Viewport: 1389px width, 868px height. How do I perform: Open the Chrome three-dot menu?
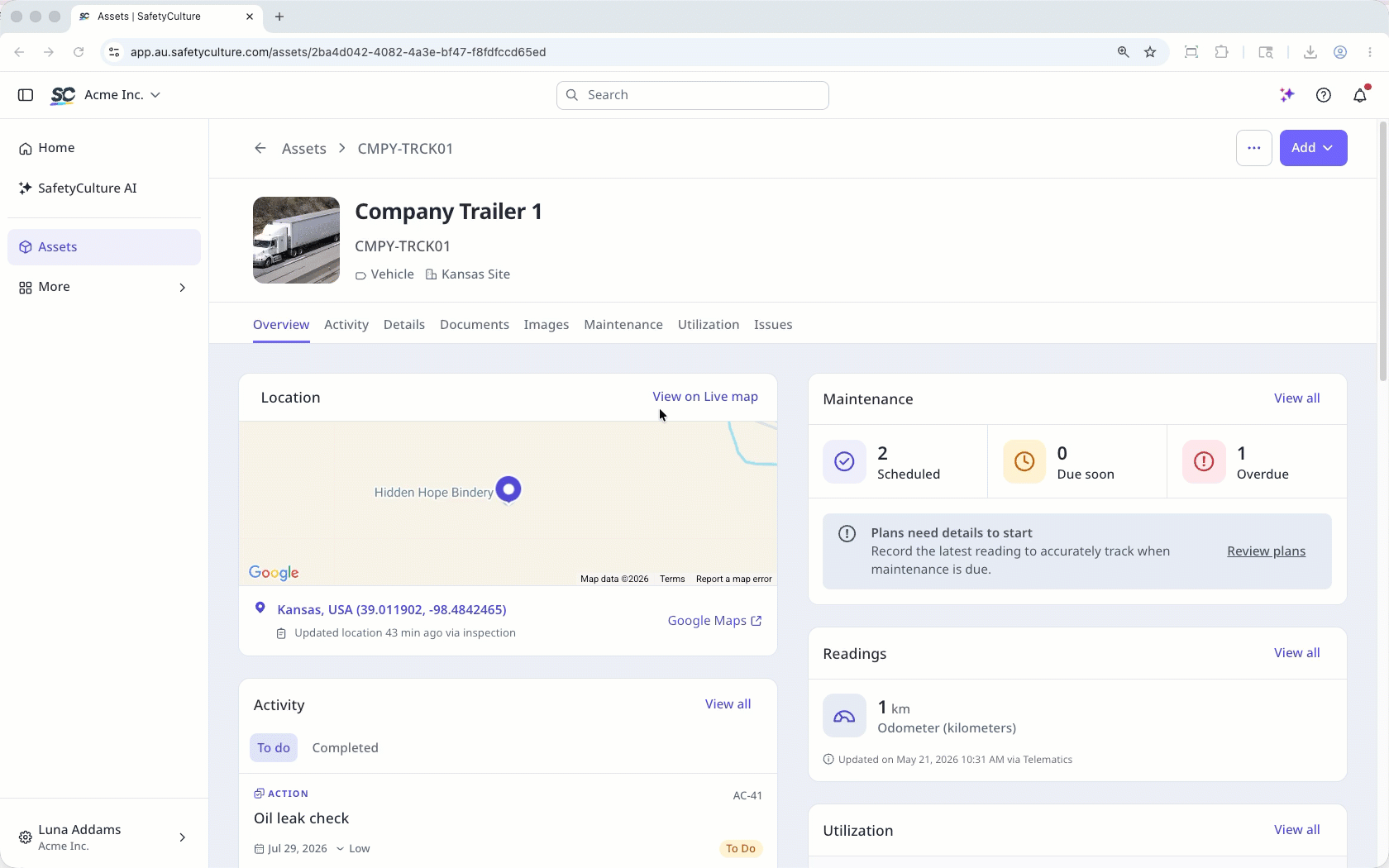1370,52
